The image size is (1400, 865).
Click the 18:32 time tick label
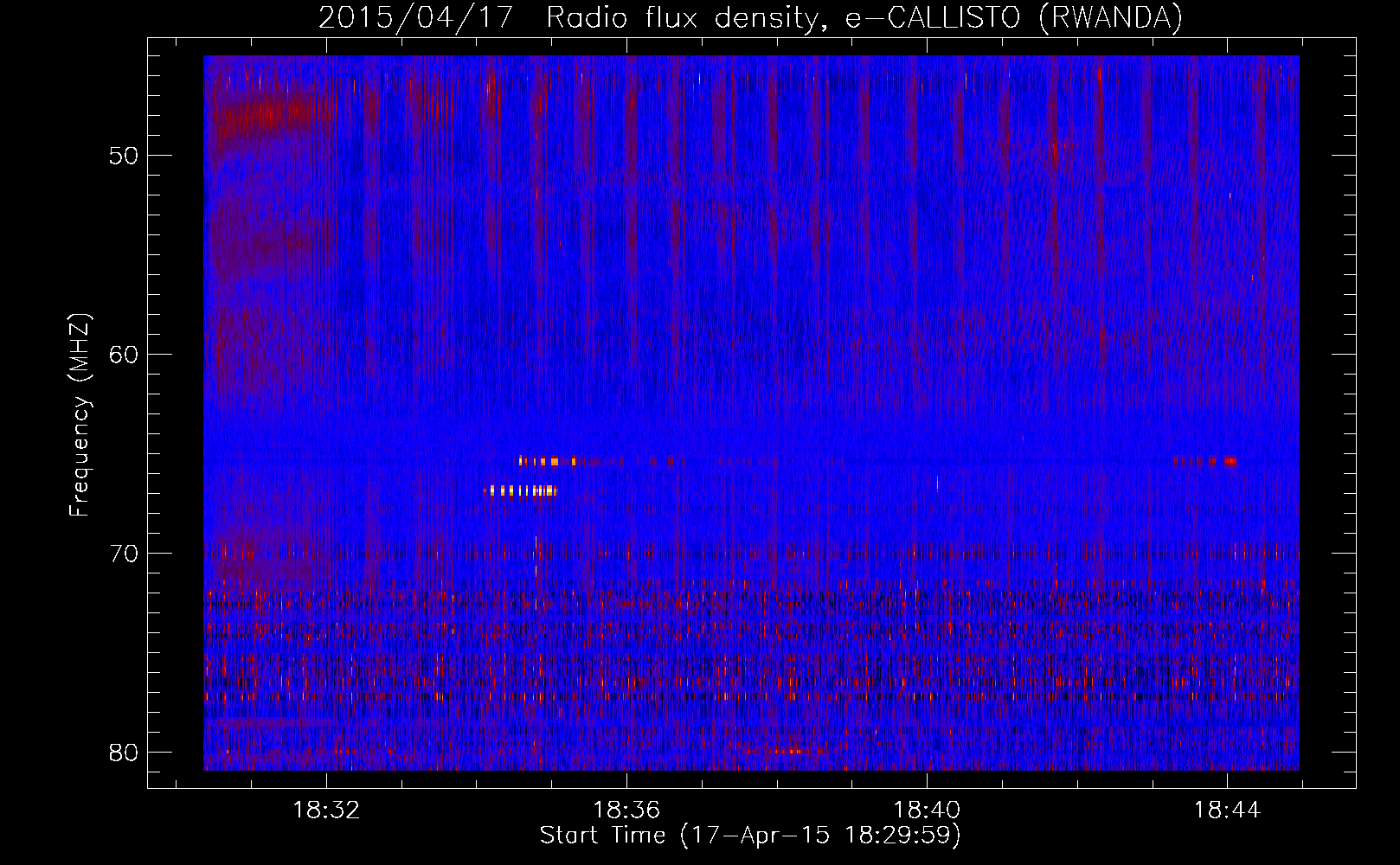(x=326, y=810)
